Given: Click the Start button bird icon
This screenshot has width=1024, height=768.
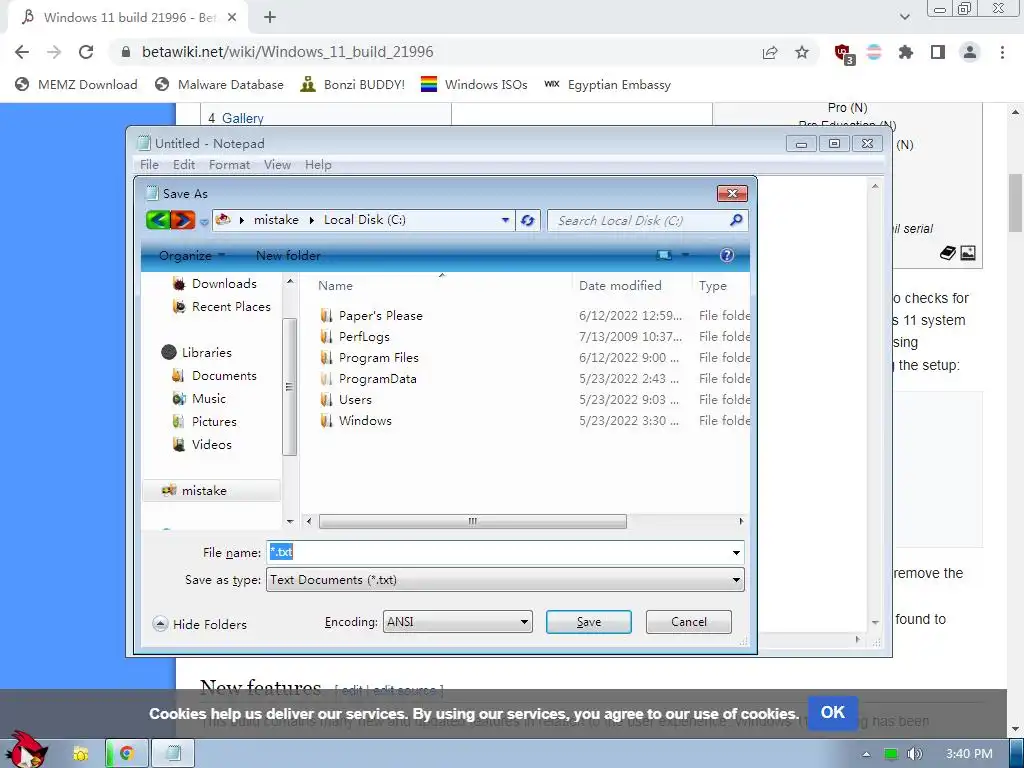Looking at the screenshot, I should [25, 750].
